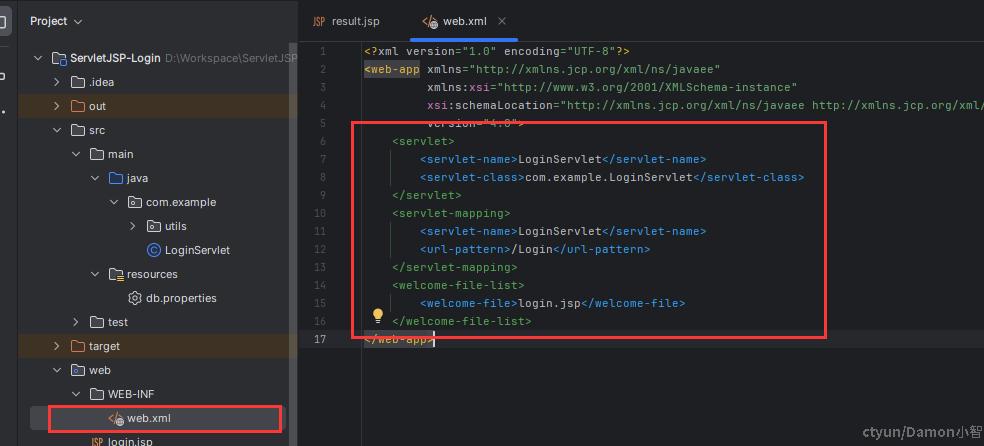Viewport: 984px width, 446px height.
Task: Click the java source folder icon
Action: [115, 178]
